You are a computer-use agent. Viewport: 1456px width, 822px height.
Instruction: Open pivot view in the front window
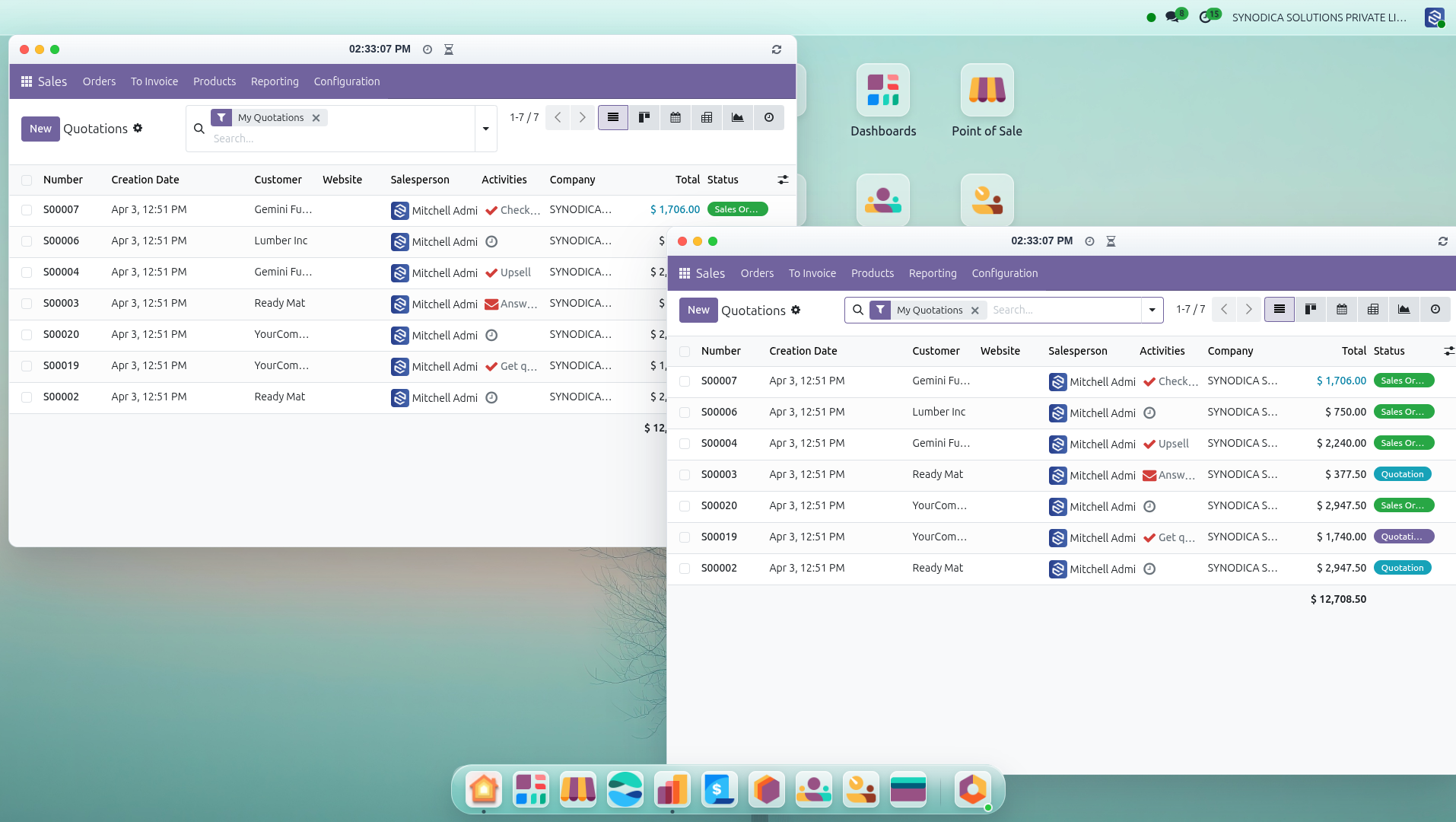[1373, 310]
